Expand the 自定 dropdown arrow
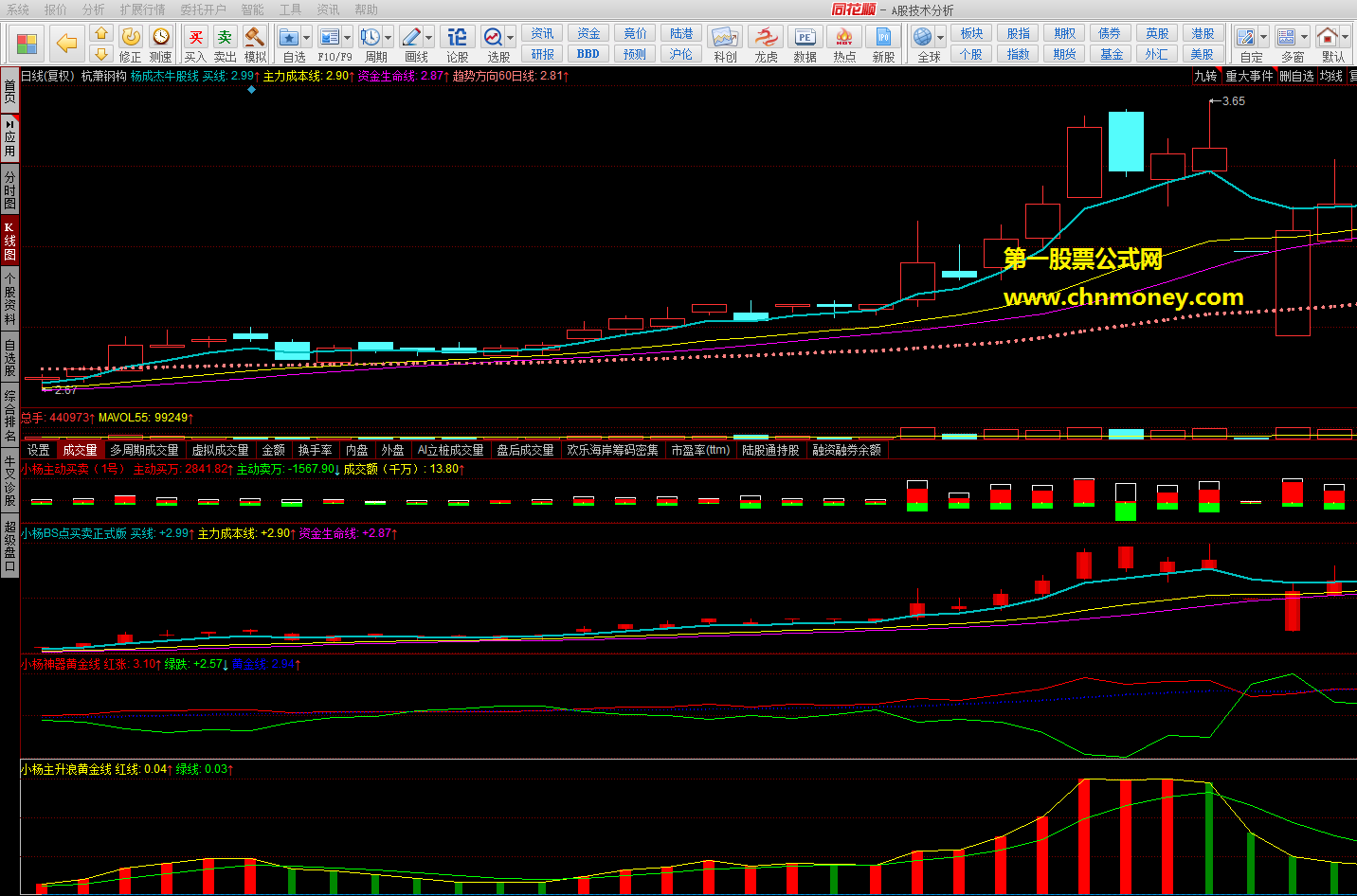Screen dimensions: 1357x896 pyautogui.click(x=1264, y=37)
